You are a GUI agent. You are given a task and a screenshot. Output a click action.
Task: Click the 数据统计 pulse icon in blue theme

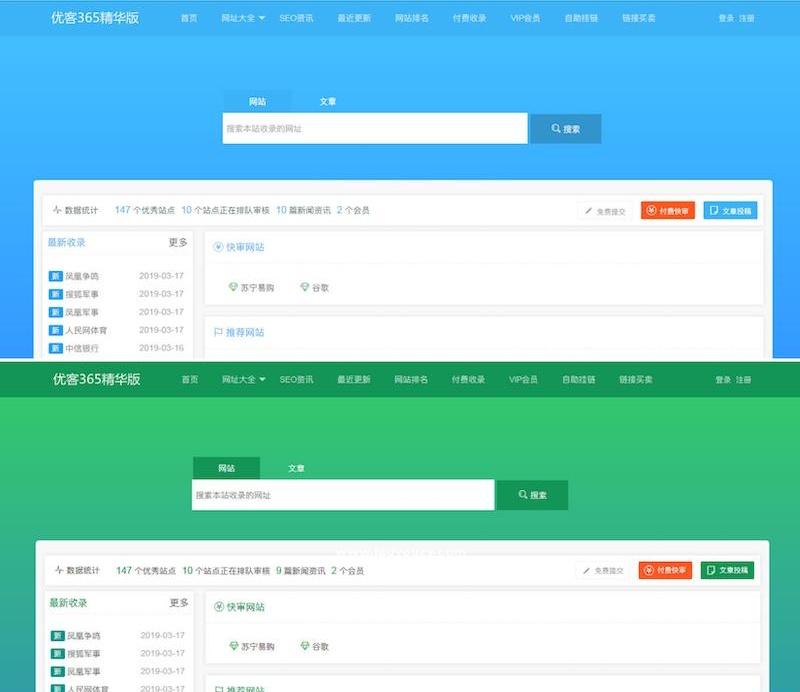pyautogui.click(x=57, y=211)
